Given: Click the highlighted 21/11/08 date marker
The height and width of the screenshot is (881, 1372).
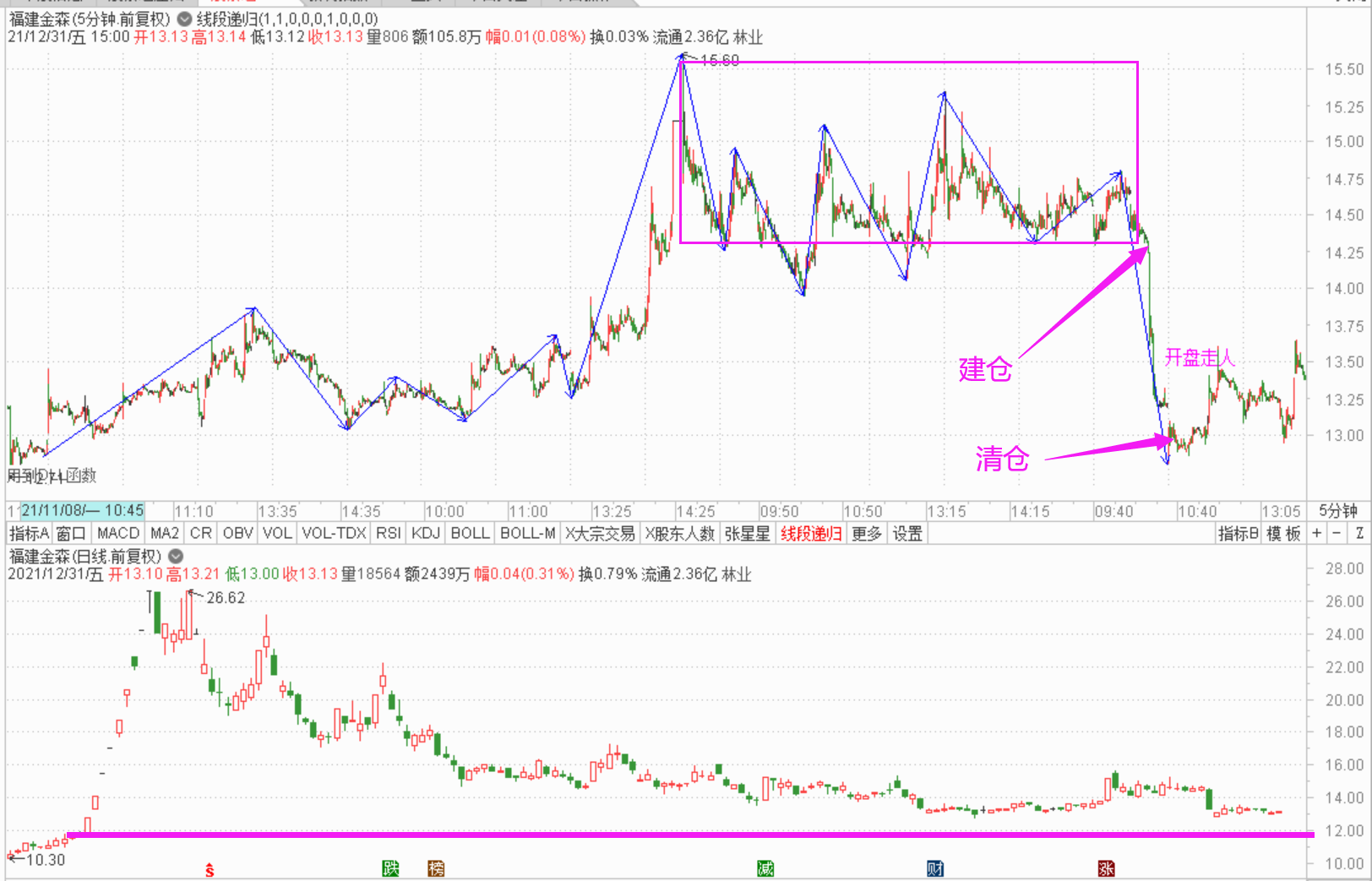Looking at the screenshot, I should tap(82, 510).
